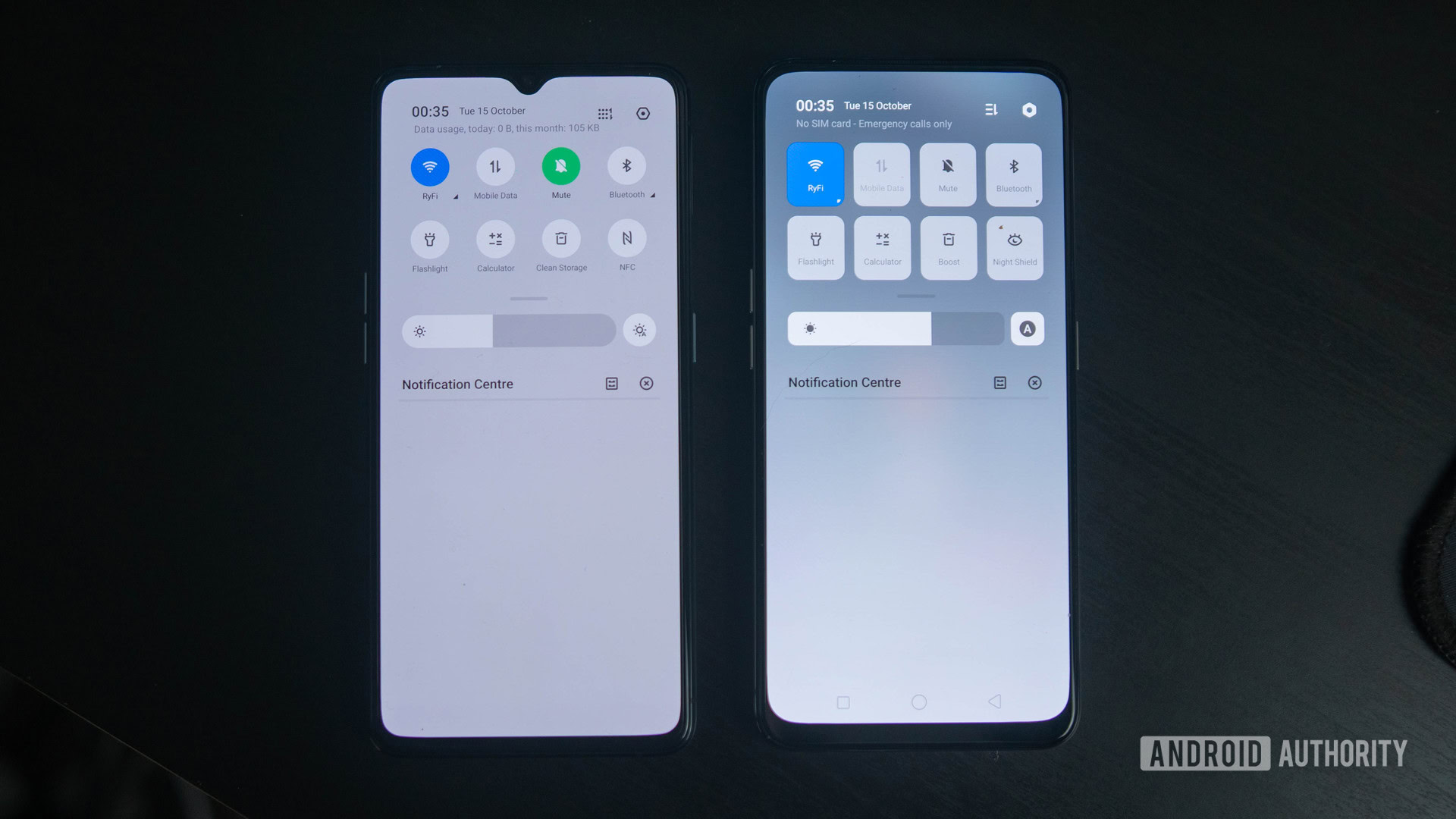This screenshot has width=1456, height=819.
Task: Dismiss Notification Centre right phone
Action: point(1035,383)
